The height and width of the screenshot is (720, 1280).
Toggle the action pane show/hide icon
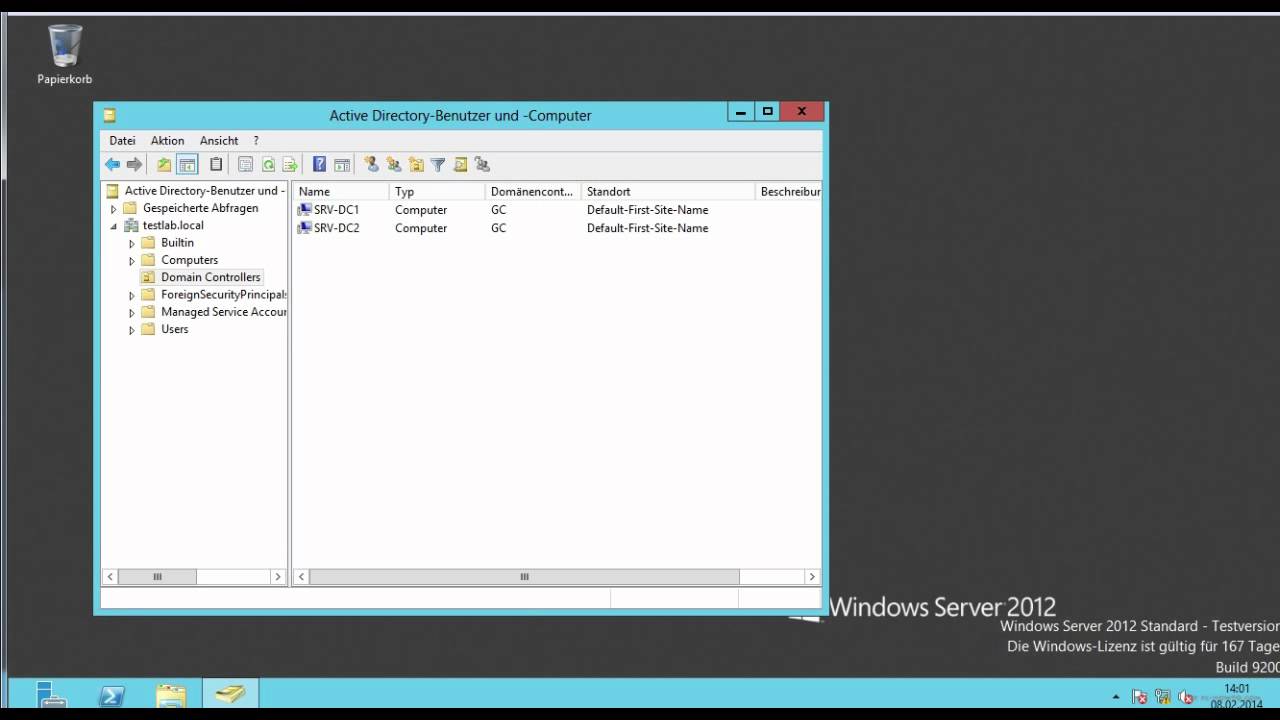[342, 165]
